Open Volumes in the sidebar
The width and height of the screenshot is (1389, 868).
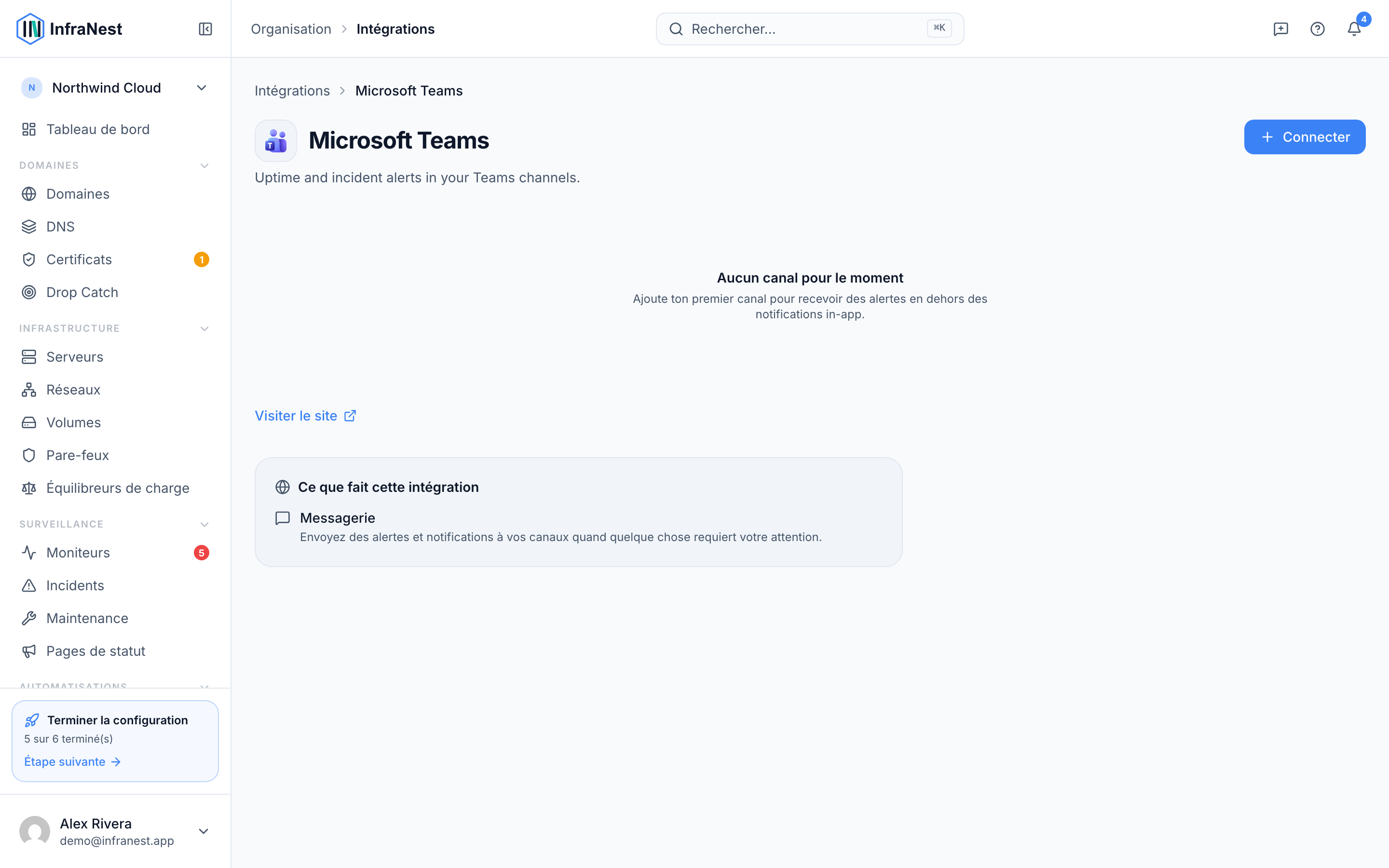click(115, 422)
